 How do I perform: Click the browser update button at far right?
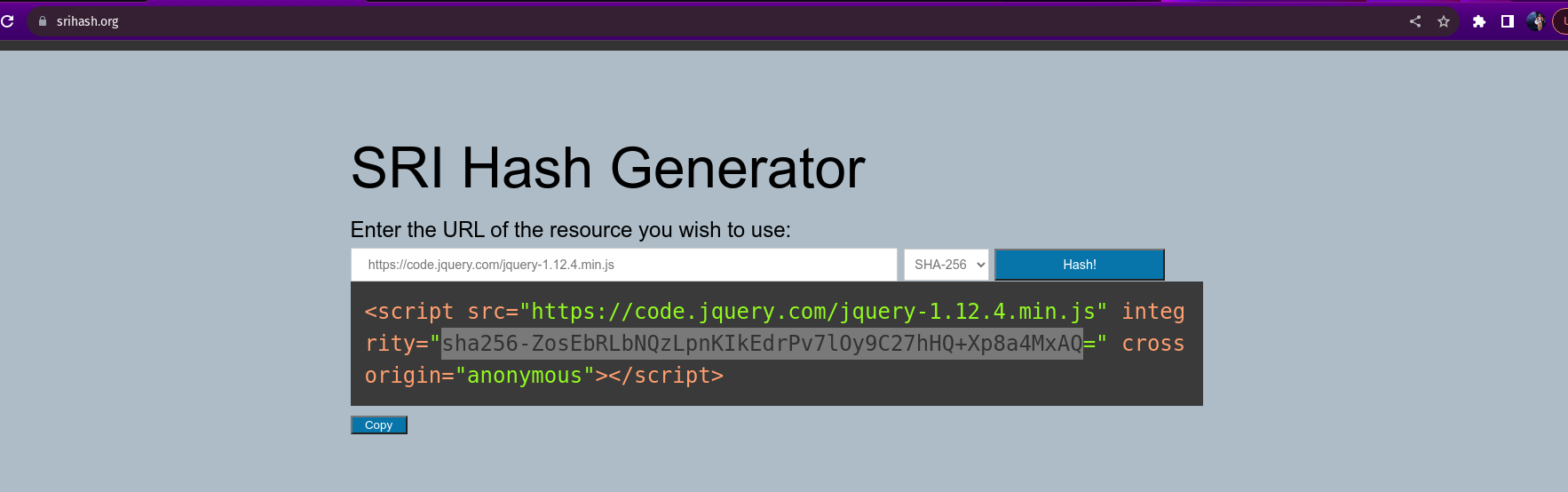(1562, 21)
